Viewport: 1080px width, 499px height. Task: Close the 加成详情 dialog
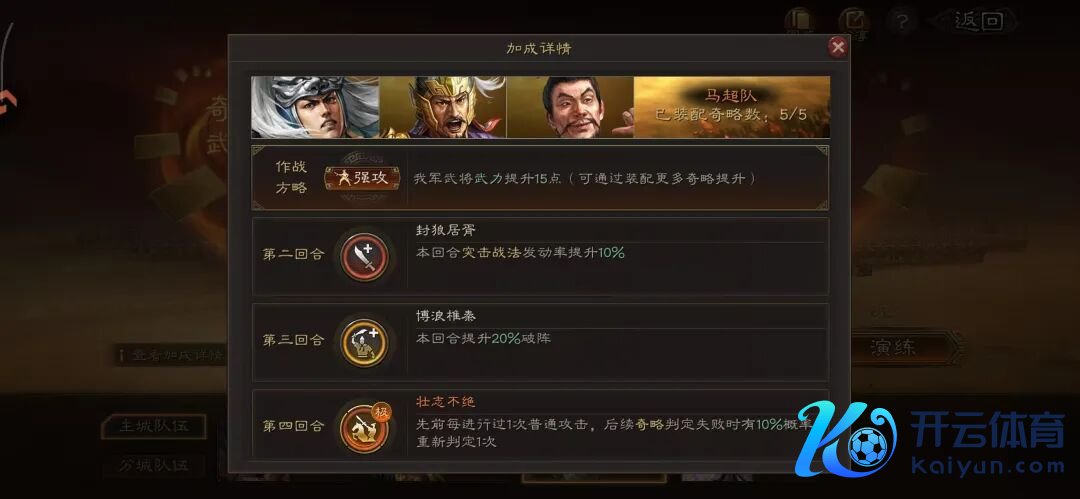click(838, 47)
